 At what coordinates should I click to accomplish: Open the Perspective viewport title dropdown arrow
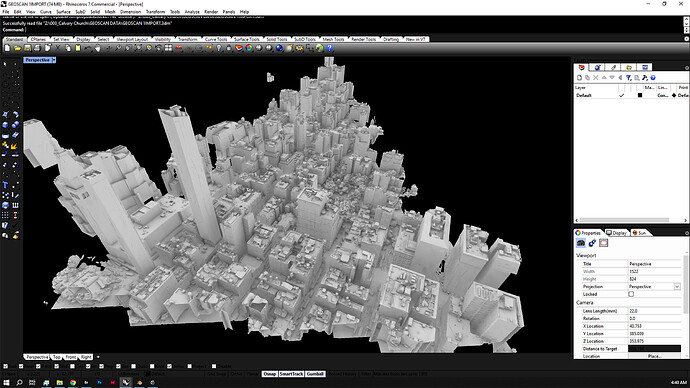pos(54,60)
